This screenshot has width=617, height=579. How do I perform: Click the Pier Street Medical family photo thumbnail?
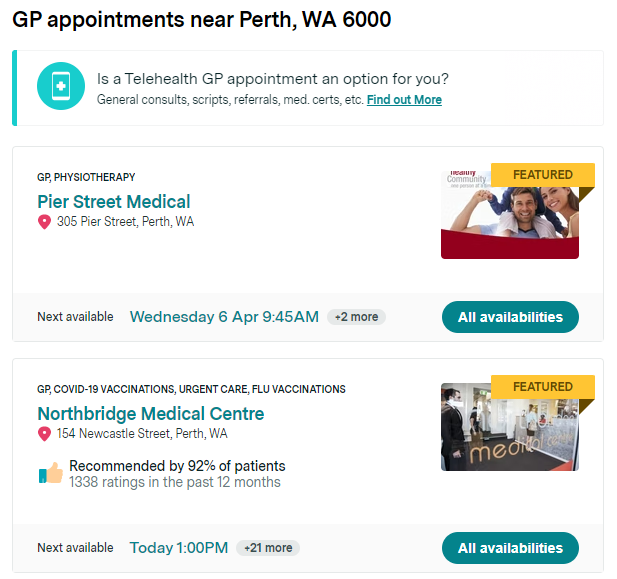point(510,215)
